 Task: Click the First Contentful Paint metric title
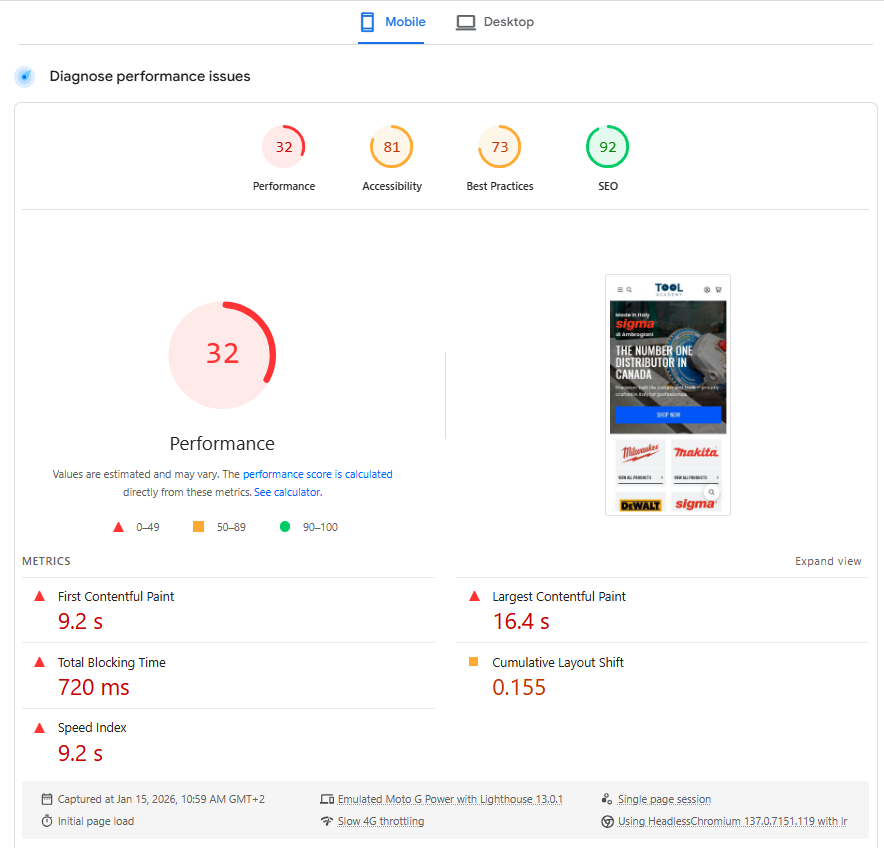click(116, 597)
